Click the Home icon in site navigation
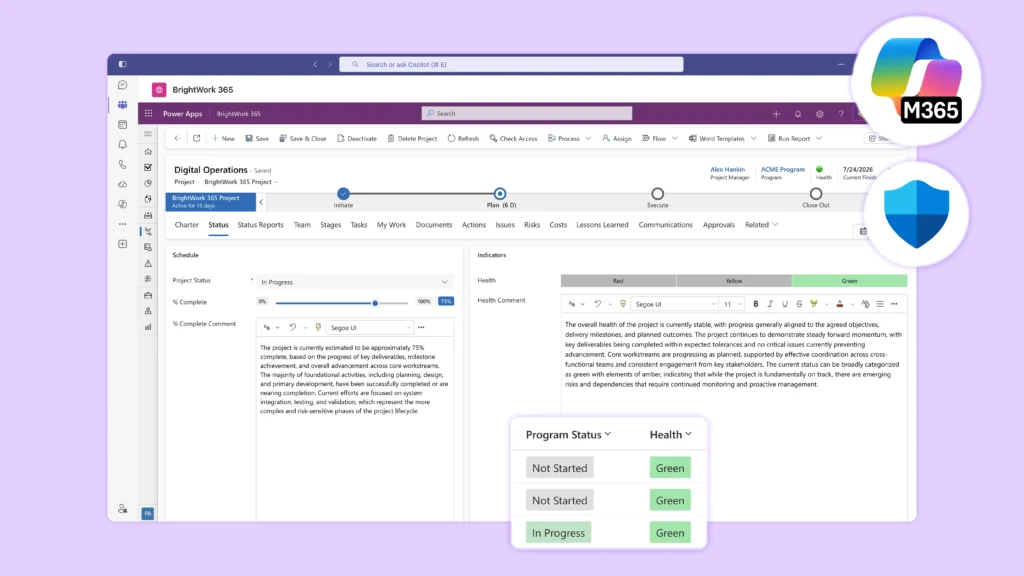Image resolution: width=1024 pixels, height=576 pixels. coord(148,152)
